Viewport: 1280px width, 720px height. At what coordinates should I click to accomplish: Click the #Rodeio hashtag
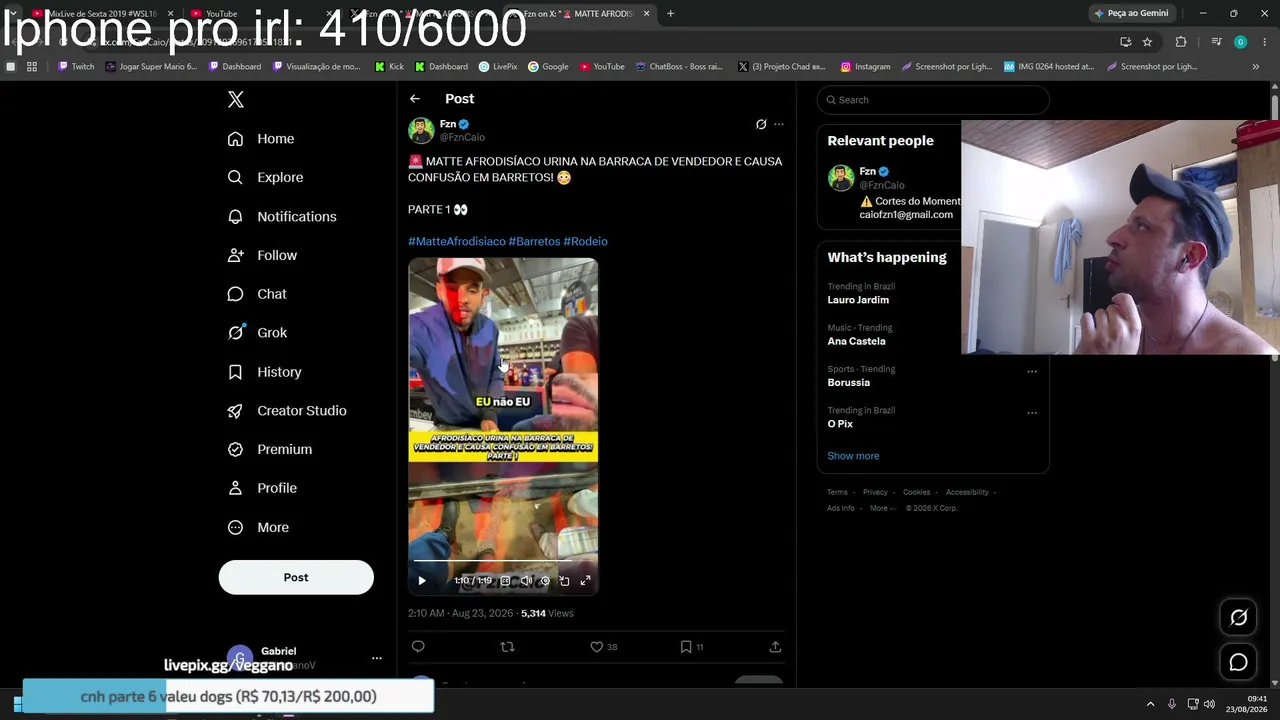click(x=585, y=241)
